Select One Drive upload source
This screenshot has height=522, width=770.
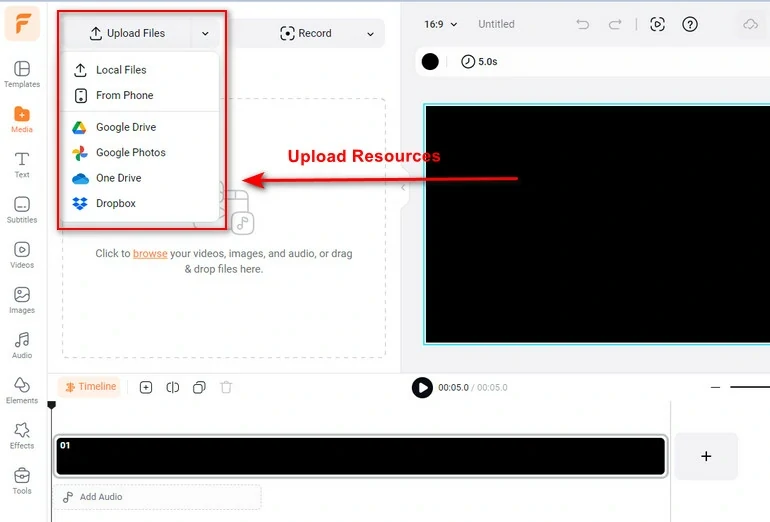tap(140, 178)
